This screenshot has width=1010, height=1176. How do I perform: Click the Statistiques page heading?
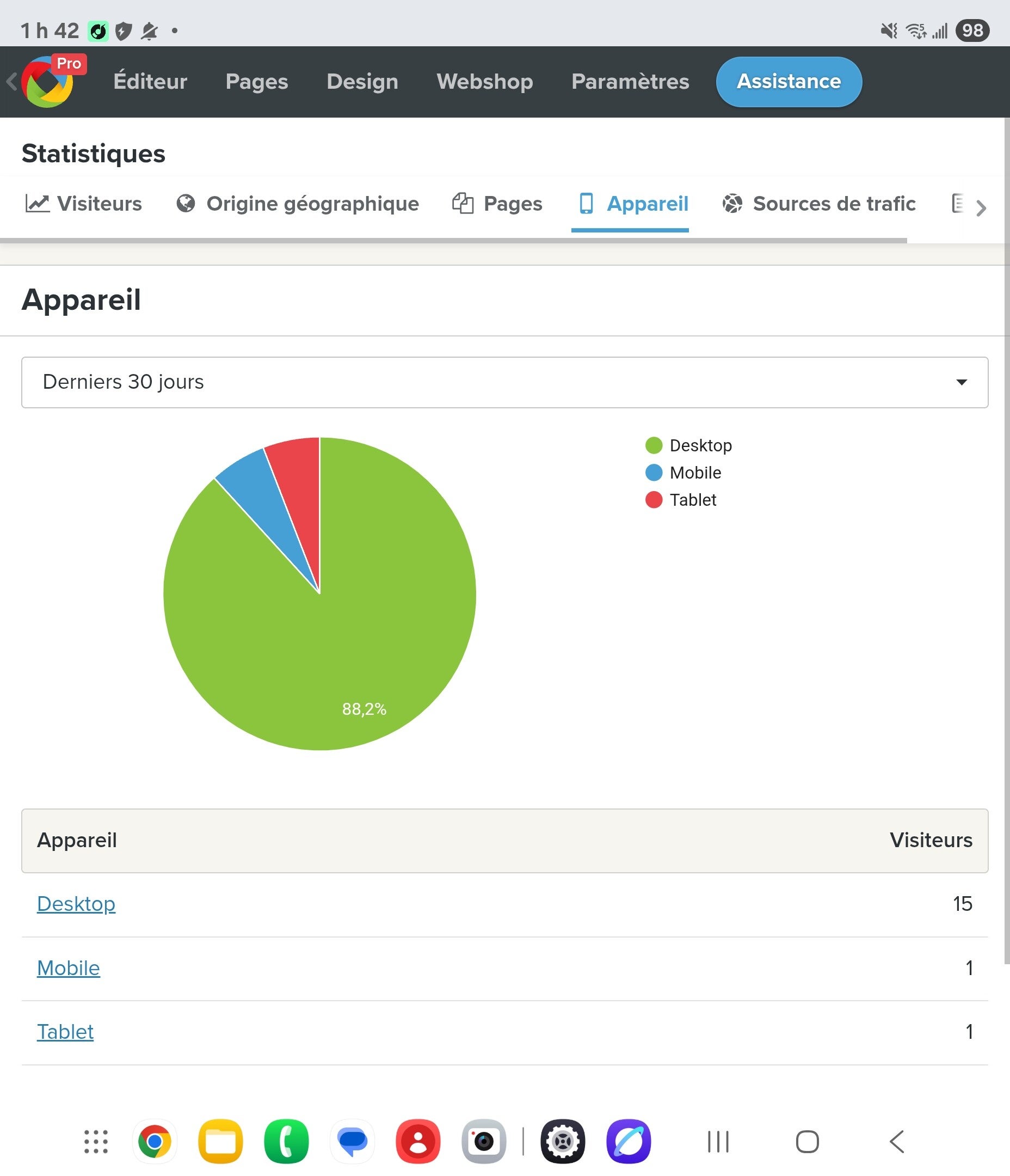tap(94, 153)
